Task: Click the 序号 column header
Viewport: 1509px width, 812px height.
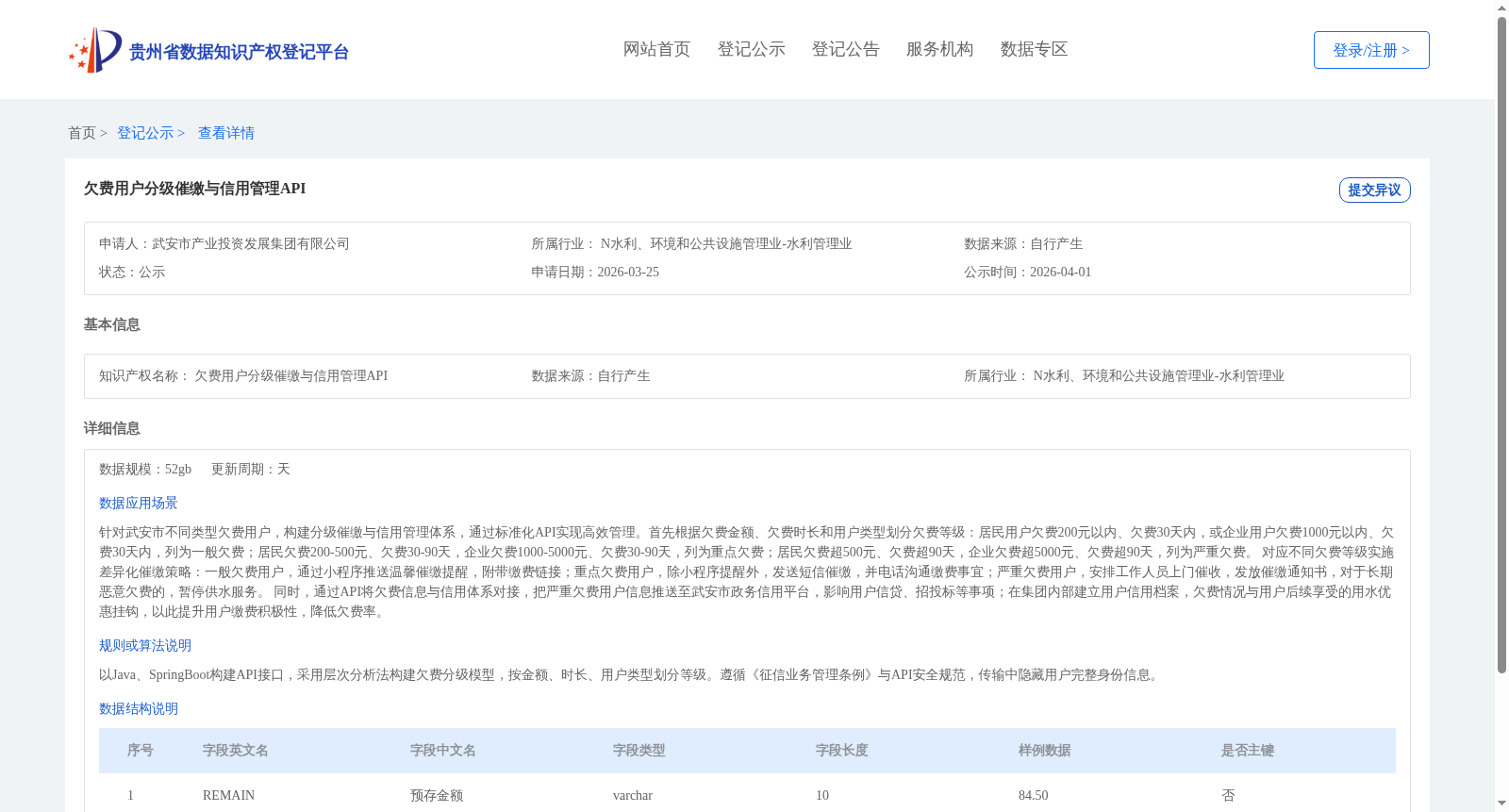Action: (141, 751)
